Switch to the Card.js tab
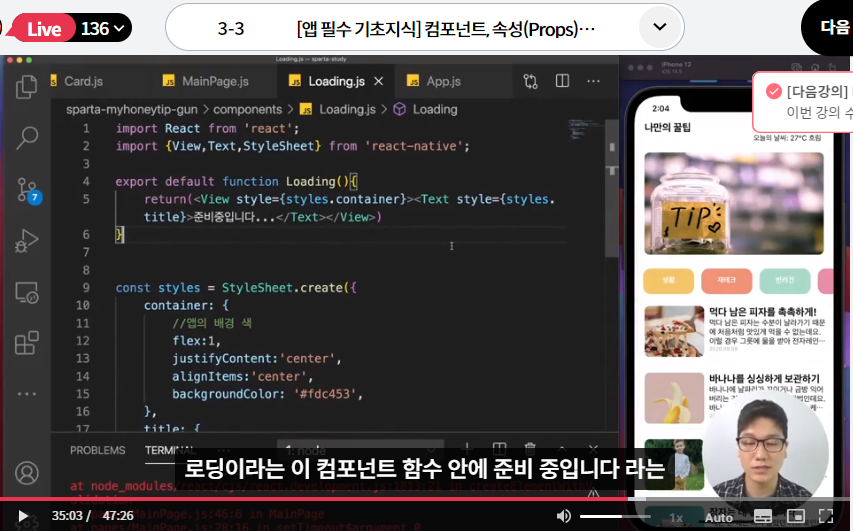This screenshot has width=853, height=531. pyautogui.click(x=82, y=81)
